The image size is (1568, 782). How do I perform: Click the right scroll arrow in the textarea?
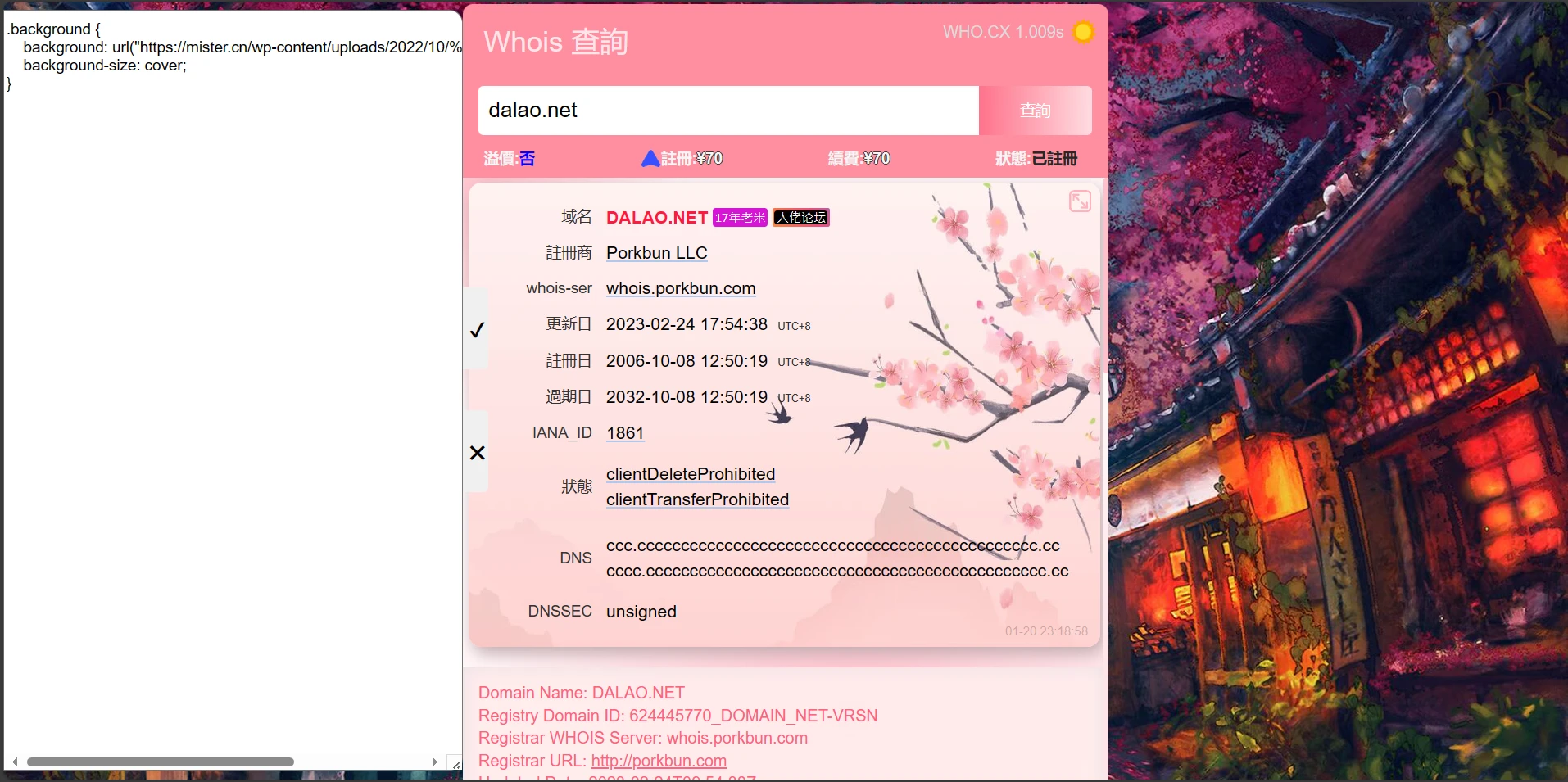click(434, 762)
